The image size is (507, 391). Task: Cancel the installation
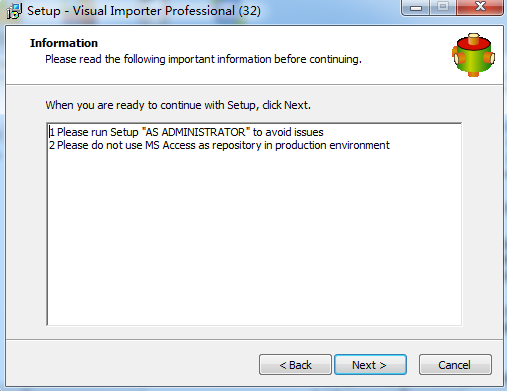pyautogui.click(x=455, y=365)
